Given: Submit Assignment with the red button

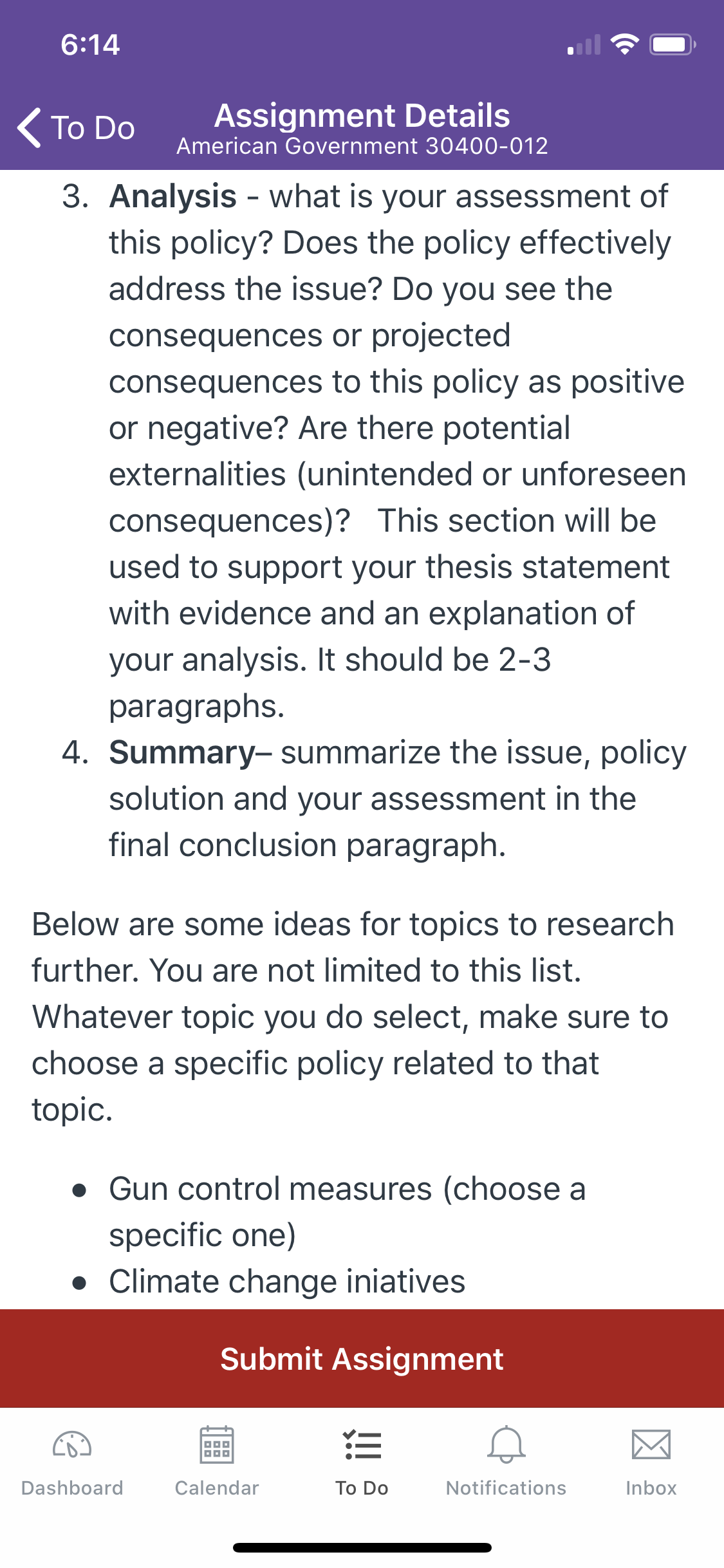Looking at the screenshot, I should (x=362, y=1358).
